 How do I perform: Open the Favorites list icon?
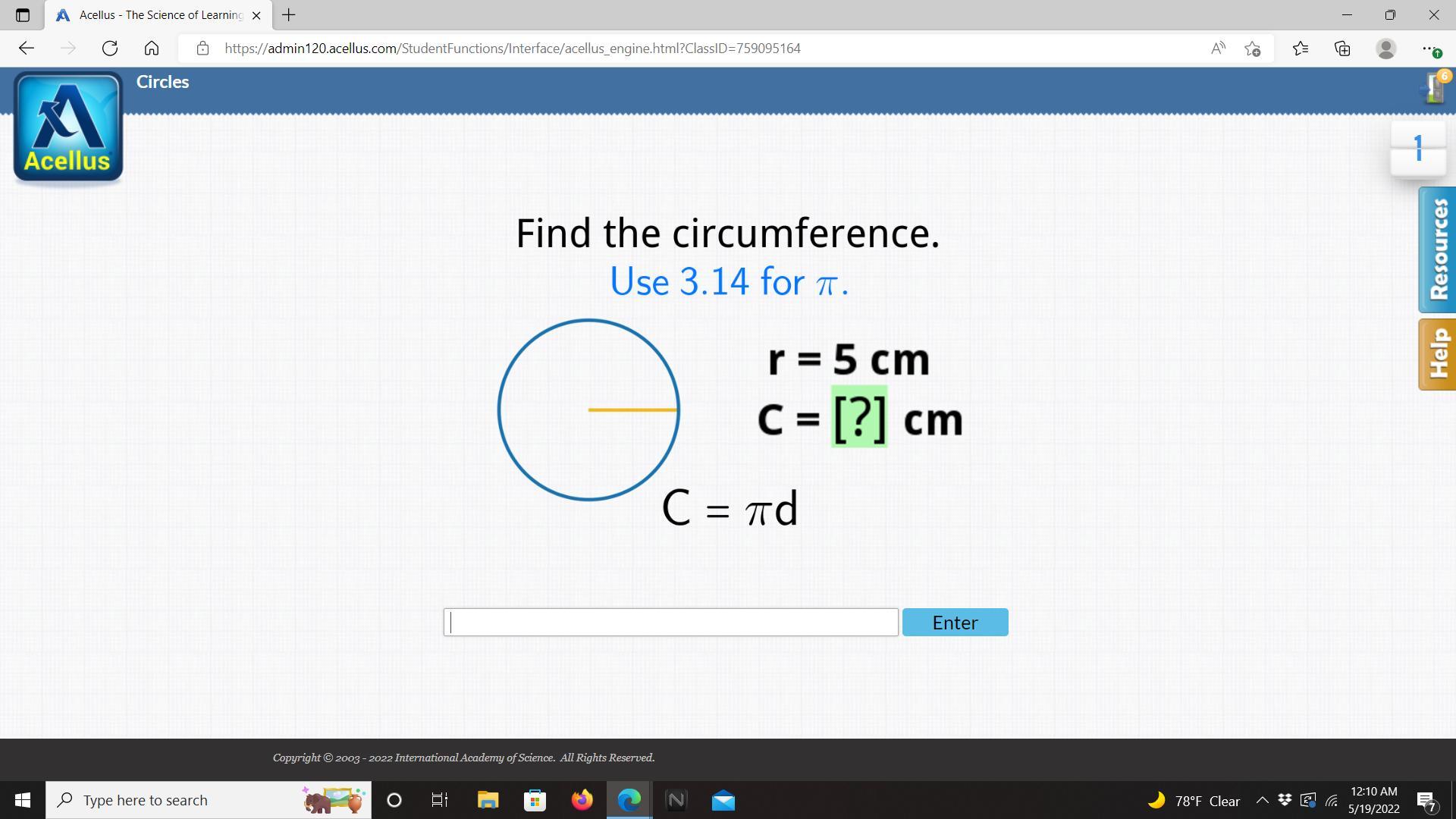(1301, 49)
